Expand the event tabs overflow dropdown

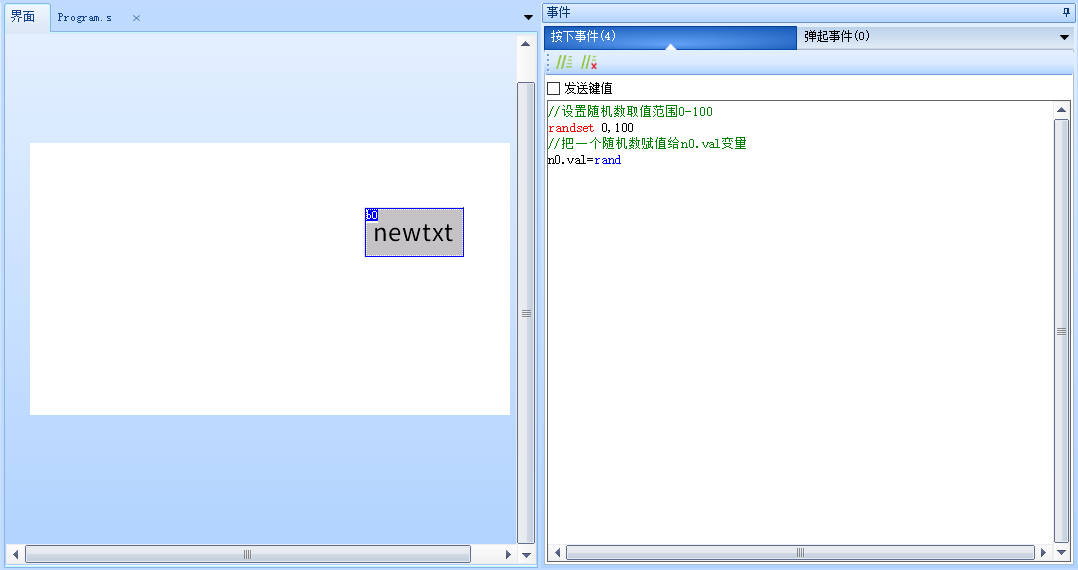point(1064,37)
